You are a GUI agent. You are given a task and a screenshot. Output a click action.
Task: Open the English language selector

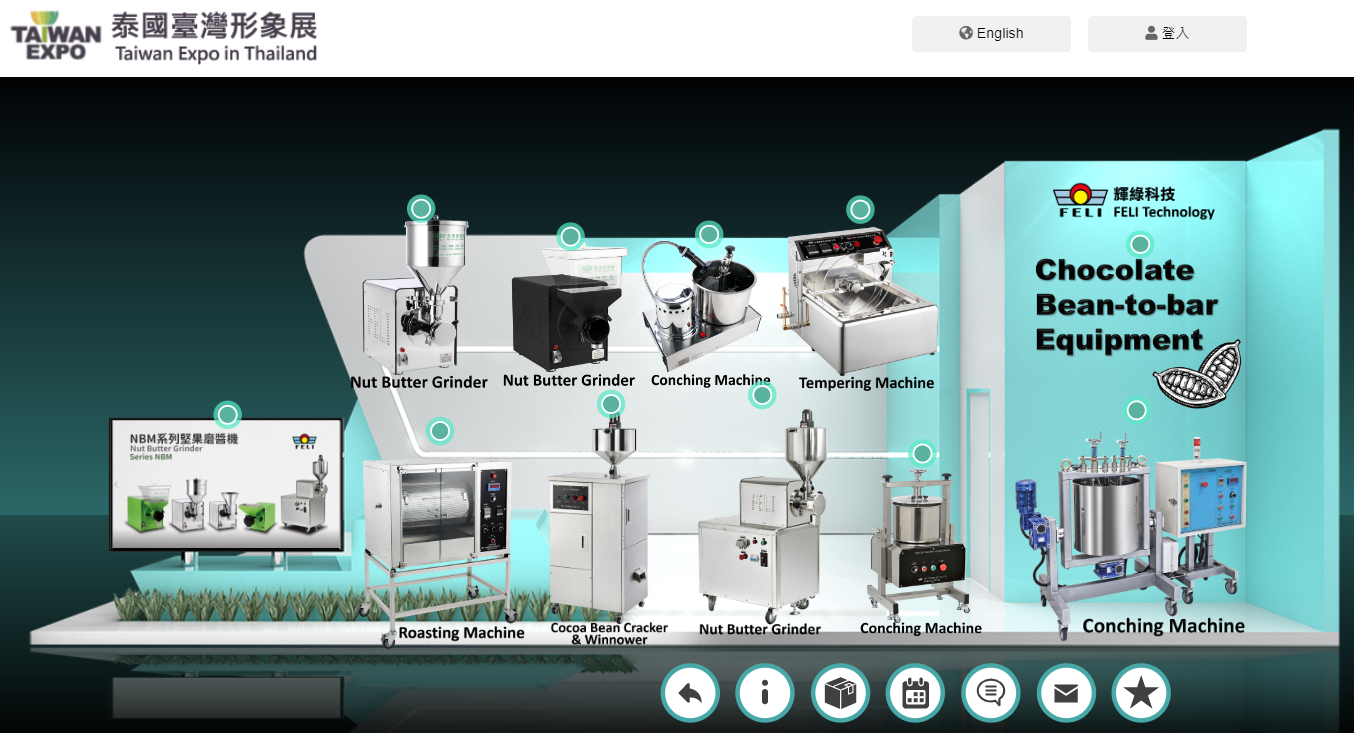tap(990, 33)
